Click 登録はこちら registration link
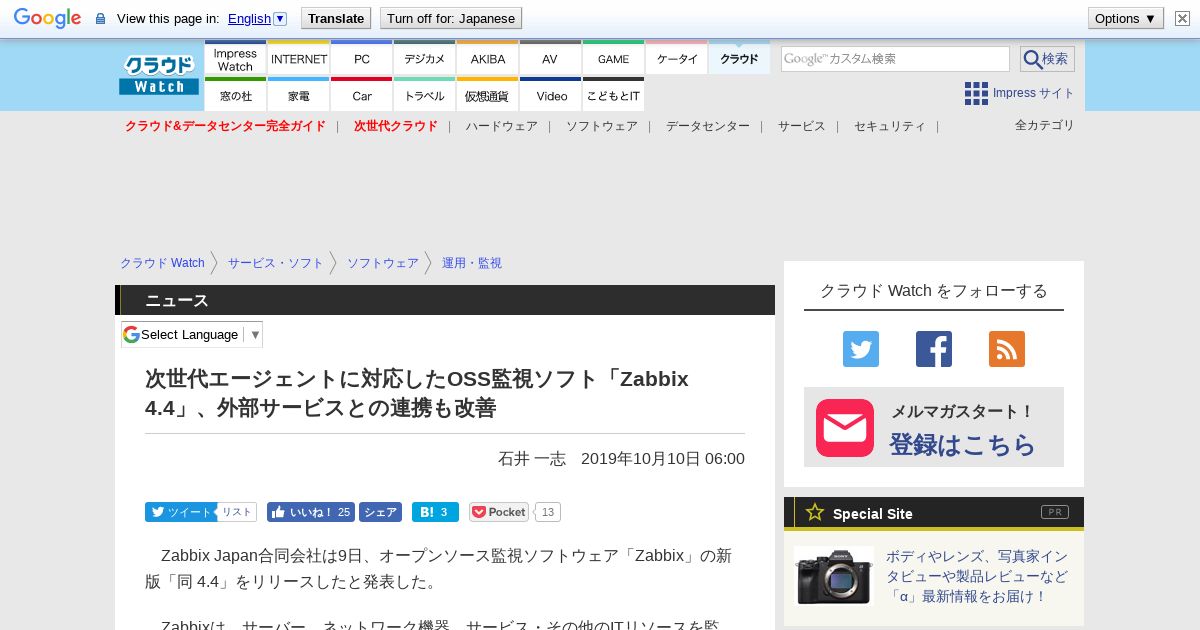Viewport: 1200px width, 630px height. click(962, 444)
